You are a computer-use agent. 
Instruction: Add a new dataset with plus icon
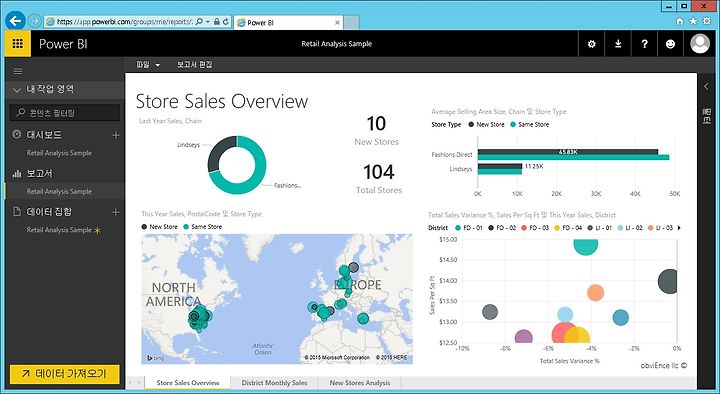[x=116, y=212]
